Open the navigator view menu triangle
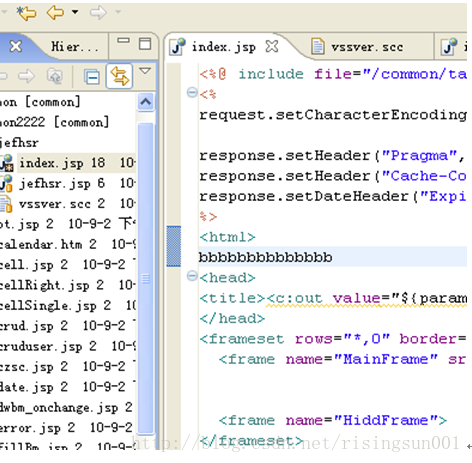Image resolution: width=472 pixels, height=463 pixels. [145, 71]
